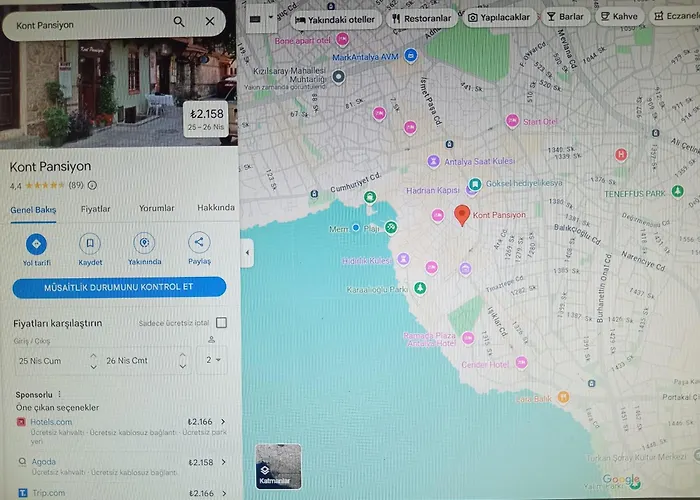Open the 89 reviews count
The height and width of the screenshot is (500, 700).
pyautogui.click(x=76, y=185)
